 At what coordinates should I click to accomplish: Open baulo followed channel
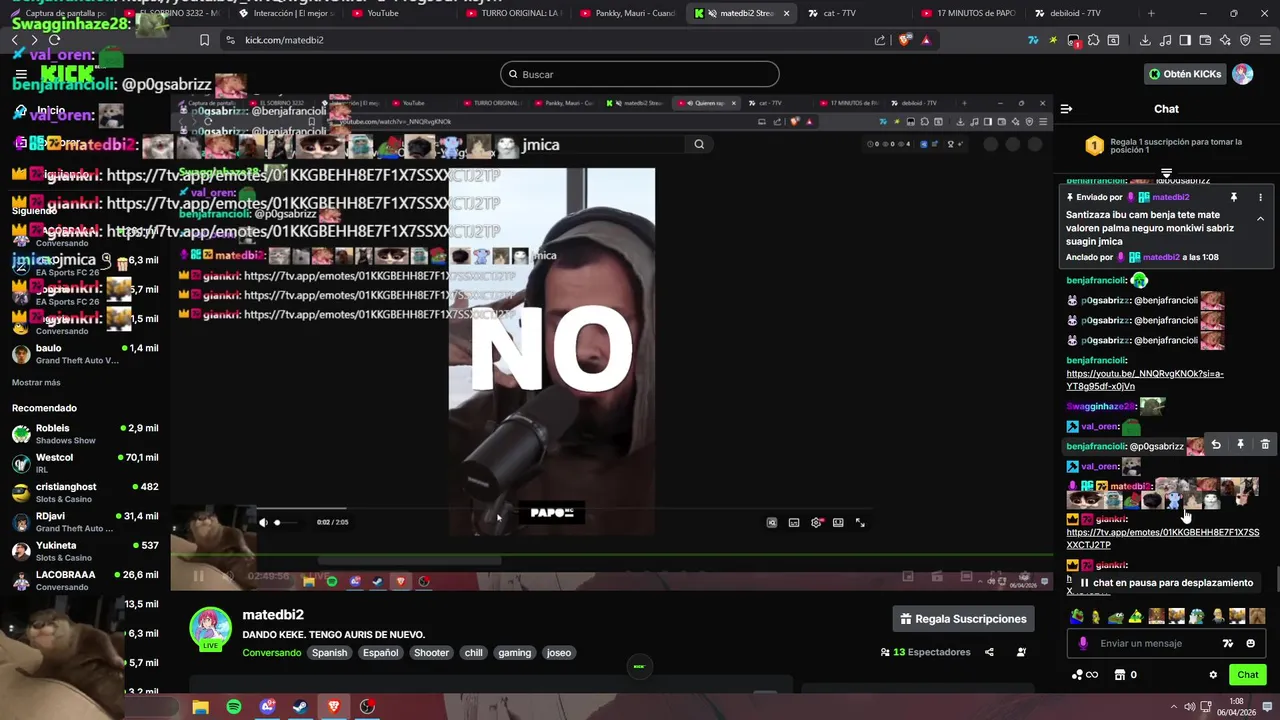(85, 354)
